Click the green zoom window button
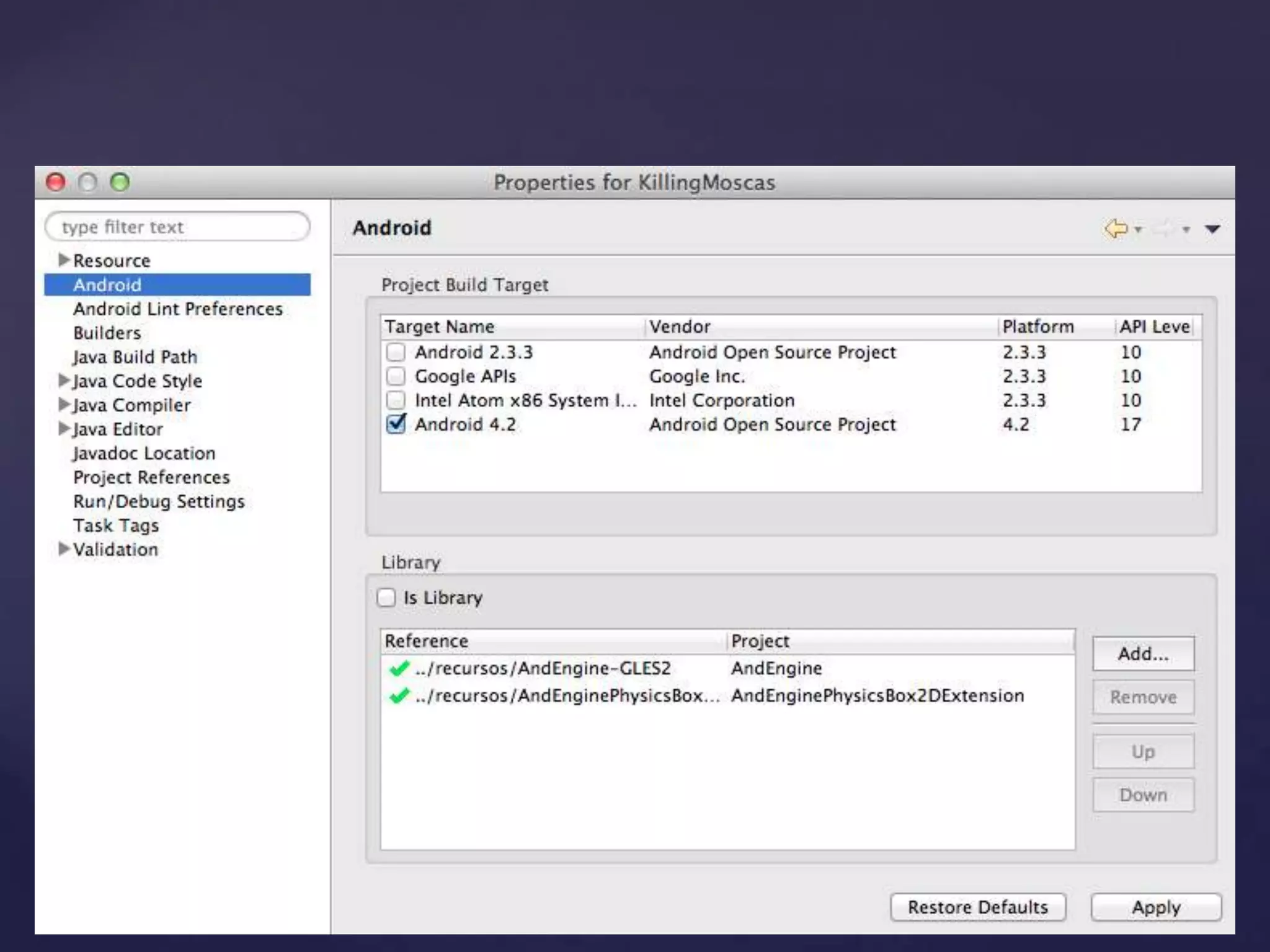Image resolution: width=1270 pixels, height=952 pixels. click(120, 182)
